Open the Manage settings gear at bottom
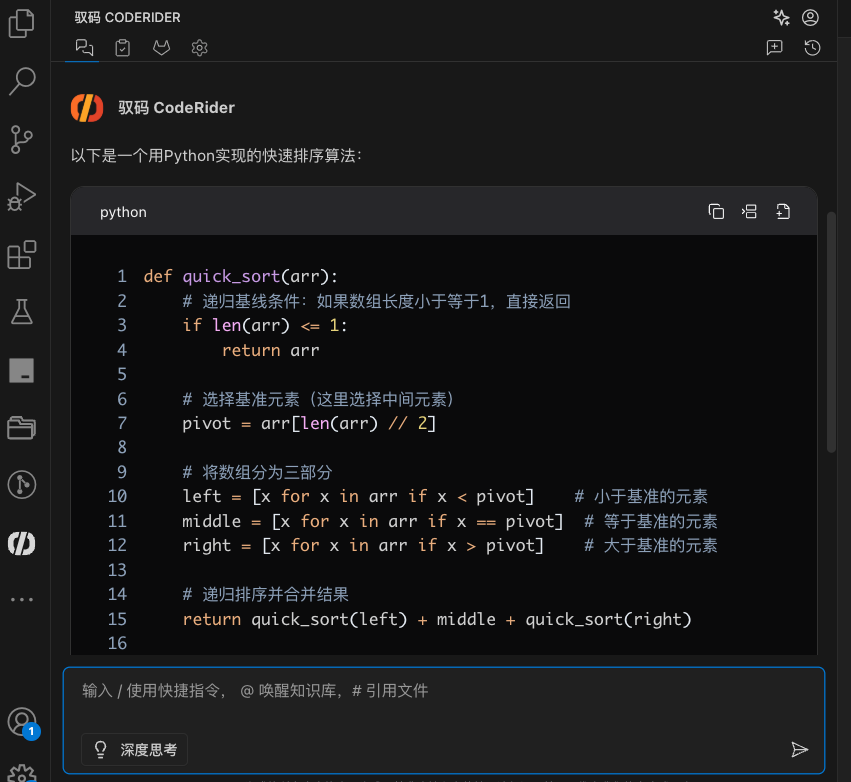The height and width of the screenshot is (782, 851). [22, 773]
